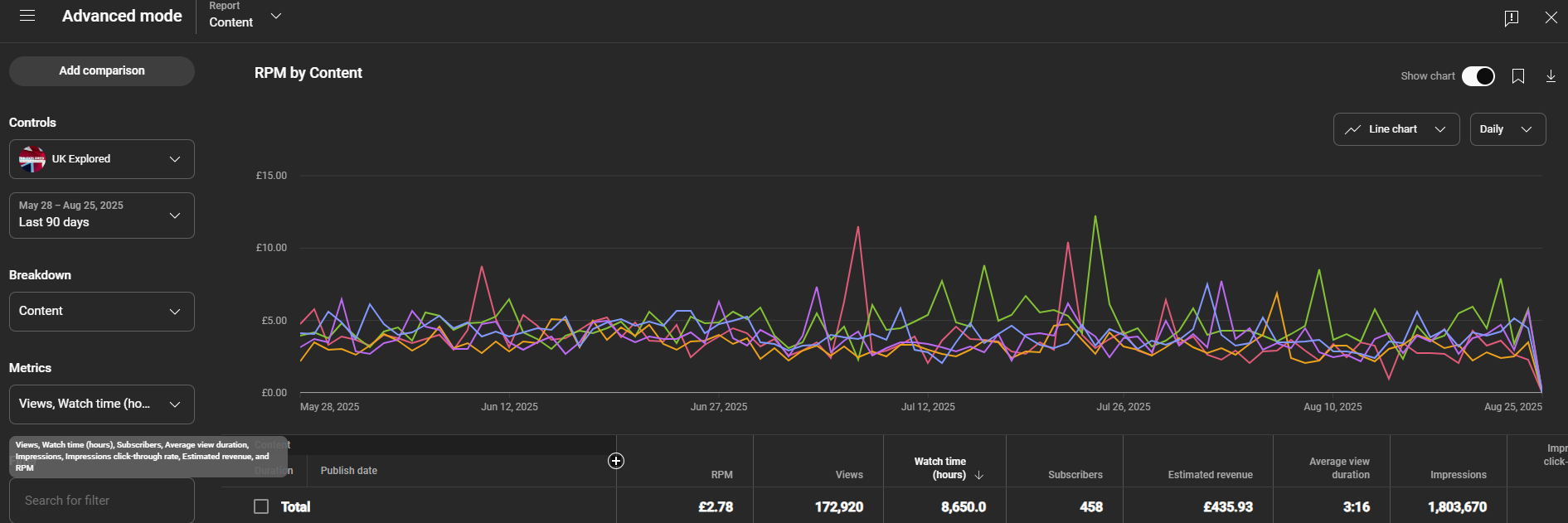Viewport: 1568px width, 523px height.
Task: Sort by Average view duration column
Action: click(x=1339, y=468)
